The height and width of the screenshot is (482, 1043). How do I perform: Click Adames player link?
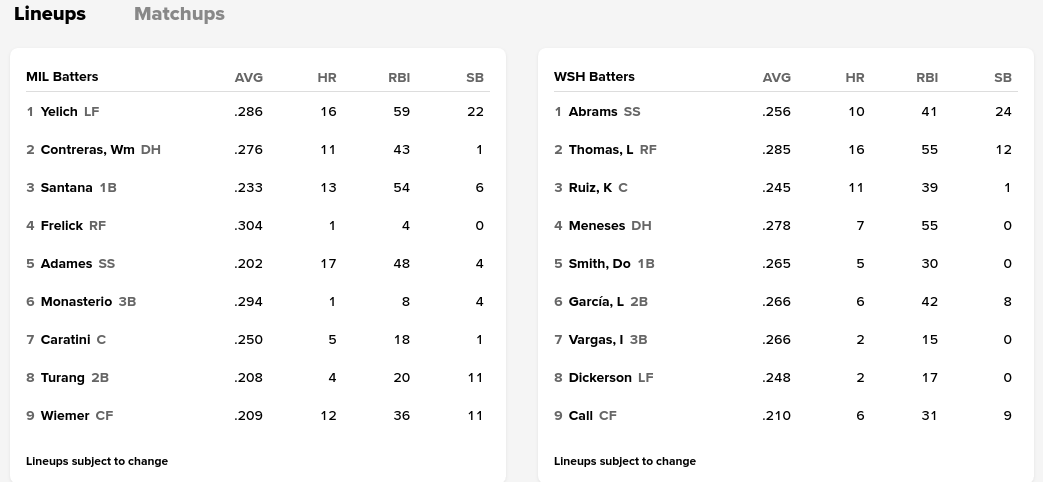point(66,264)
